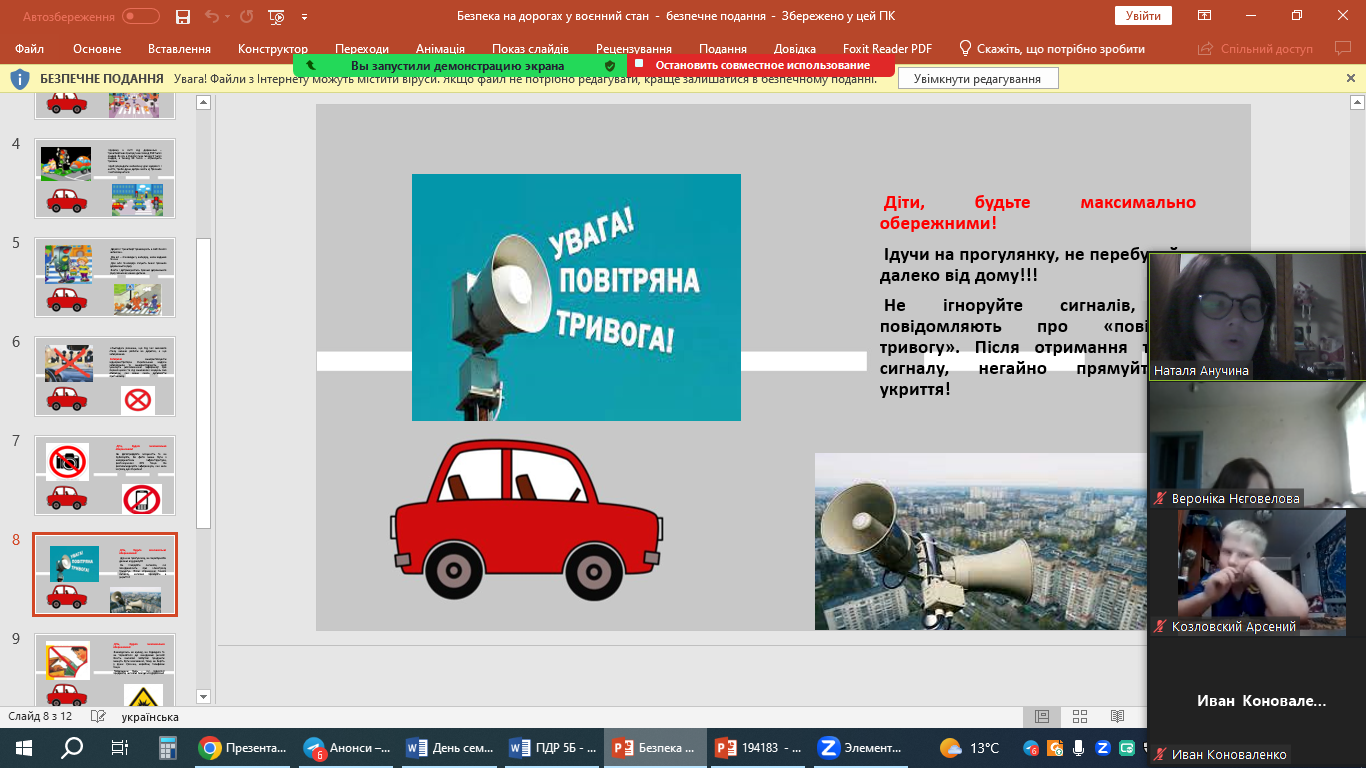Open the Конструктор ribbon tab

[x=273, y=49]
